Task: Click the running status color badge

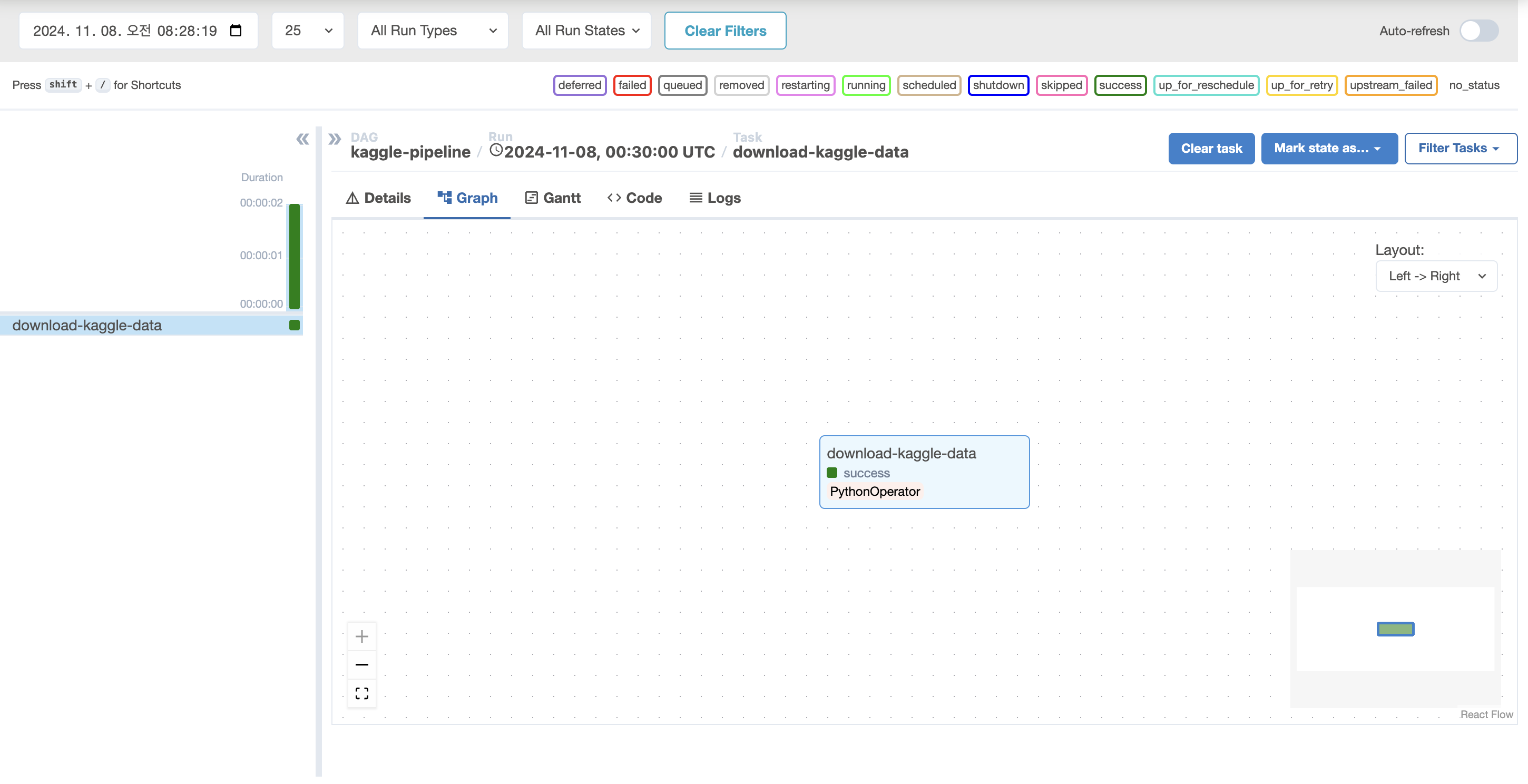Action: tap(866, 85)
